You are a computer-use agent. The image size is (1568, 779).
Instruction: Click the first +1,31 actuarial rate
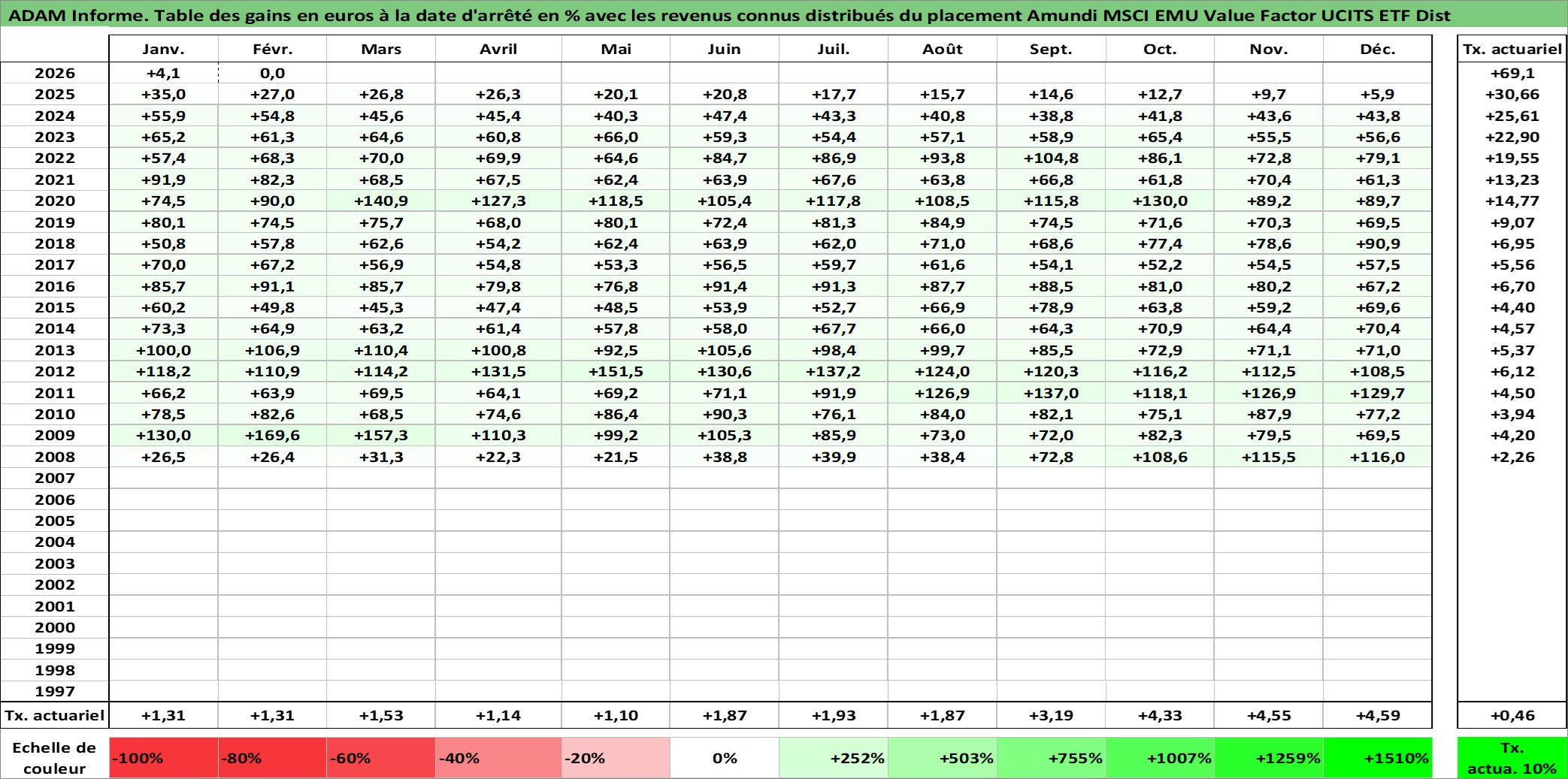(x=163, y=715)
